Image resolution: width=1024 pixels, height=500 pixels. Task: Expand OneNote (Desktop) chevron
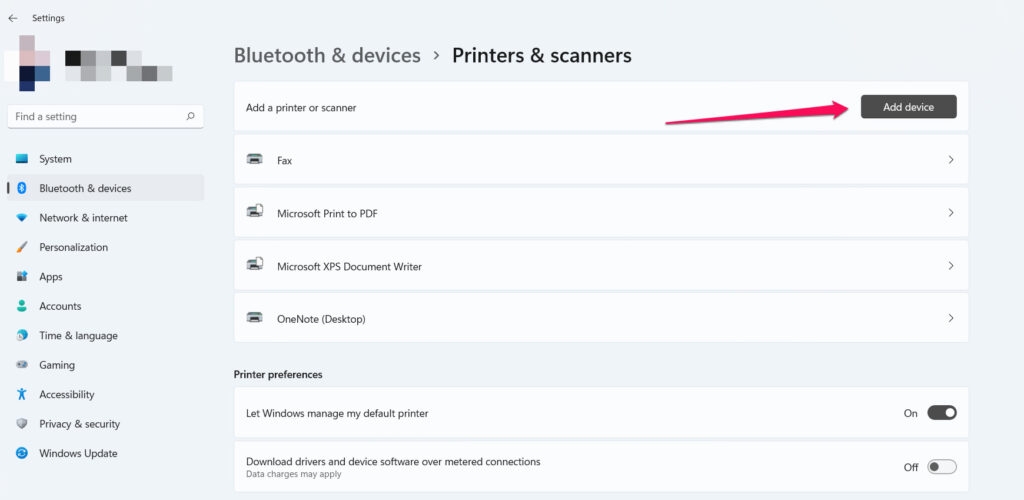click(x=951, y=319)
